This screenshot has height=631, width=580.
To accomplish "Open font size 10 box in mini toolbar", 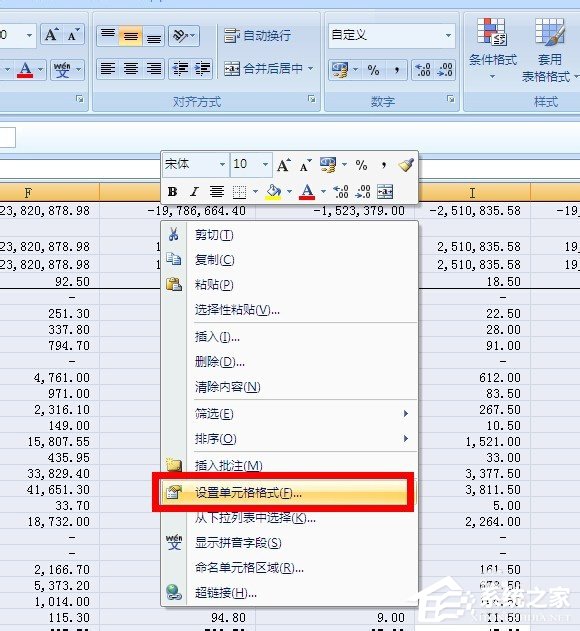I will [251, 164].
